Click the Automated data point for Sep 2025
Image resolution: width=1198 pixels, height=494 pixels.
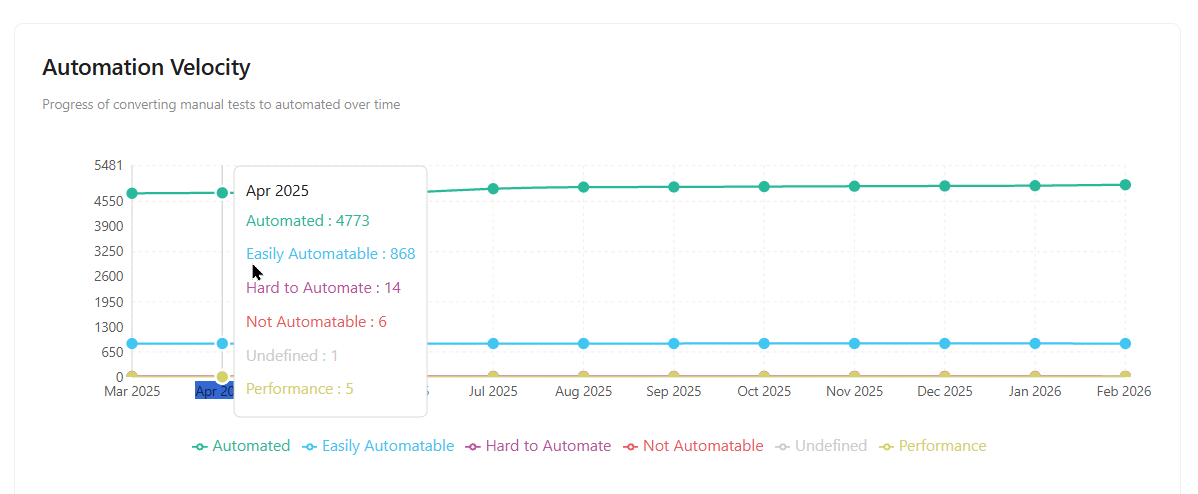coord(674,187)
